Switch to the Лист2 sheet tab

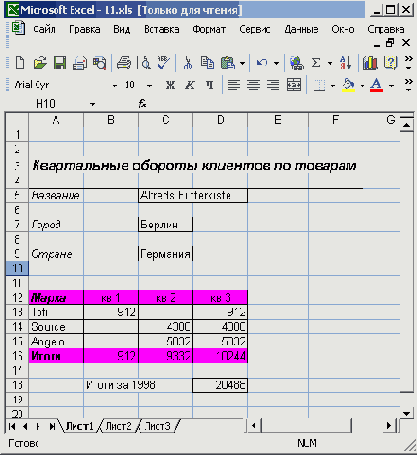click(x=118, y=426)
